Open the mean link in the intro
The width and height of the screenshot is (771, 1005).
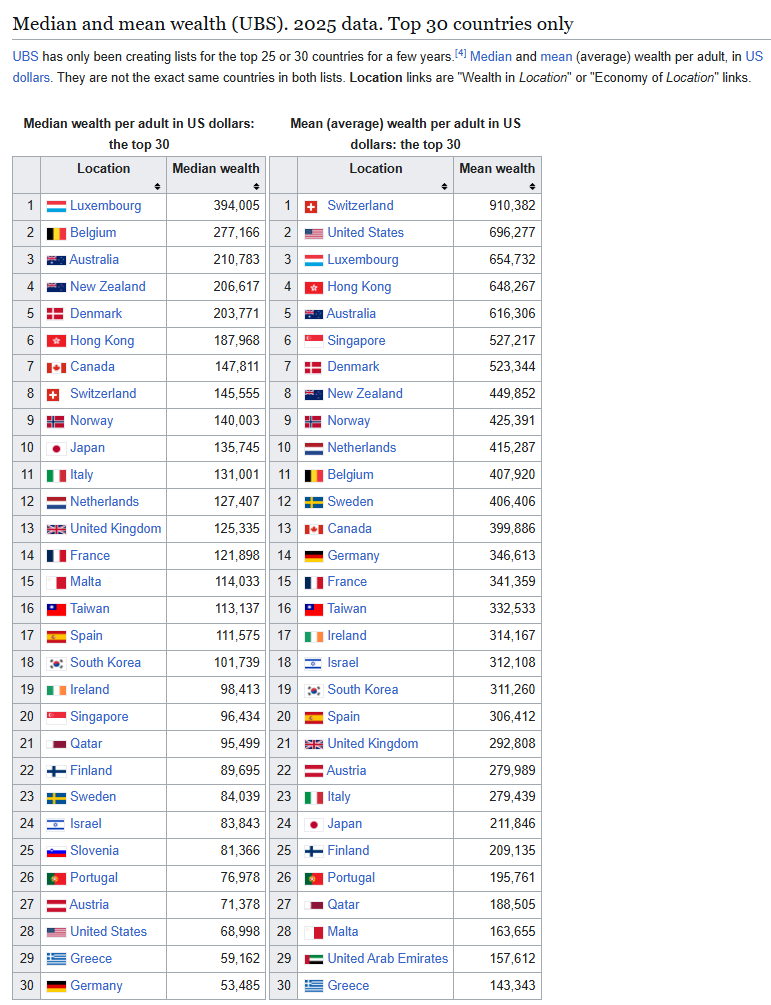pos(556,56)
